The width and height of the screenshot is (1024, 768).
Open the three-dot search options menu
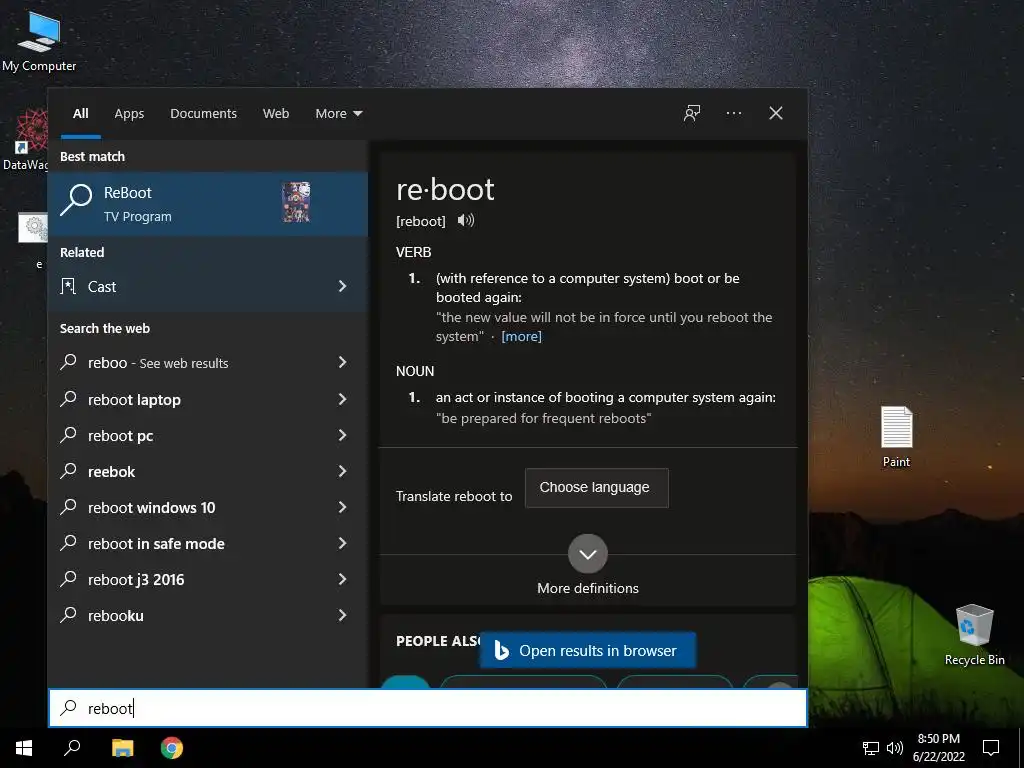point(734,113)
